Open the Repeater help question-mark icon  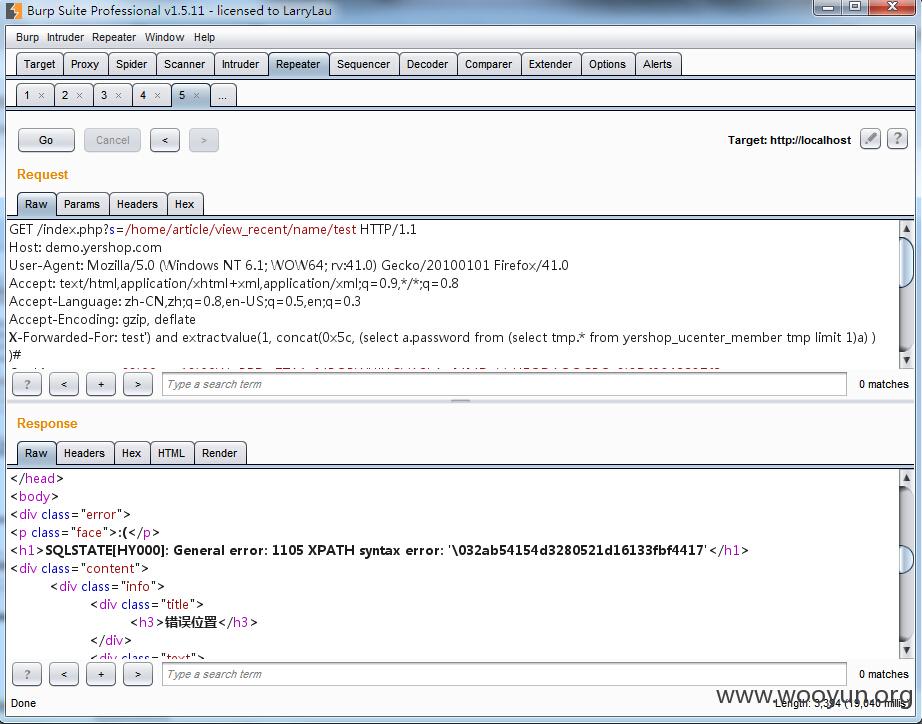897,139
